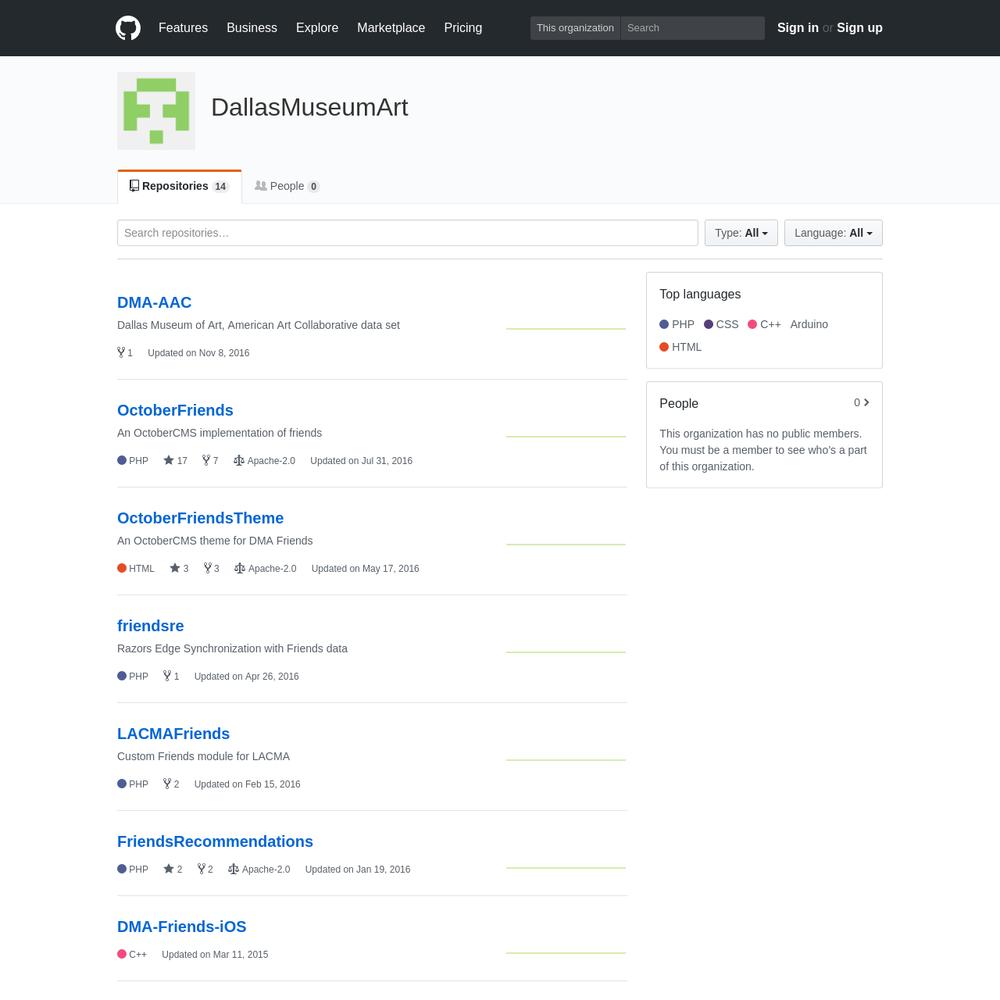The width and height of the screenshot is (1000, 1000).
Task: Switch to the People tab
Action: pos(286,186)
